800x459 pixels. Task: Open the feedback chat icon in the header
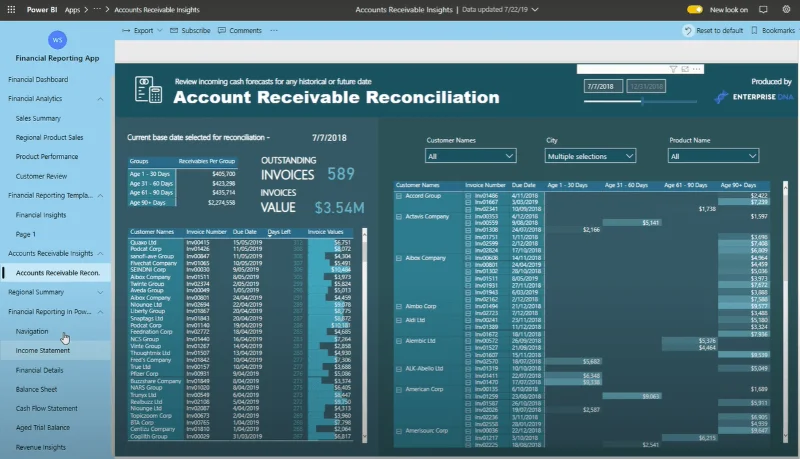(763, 9)
